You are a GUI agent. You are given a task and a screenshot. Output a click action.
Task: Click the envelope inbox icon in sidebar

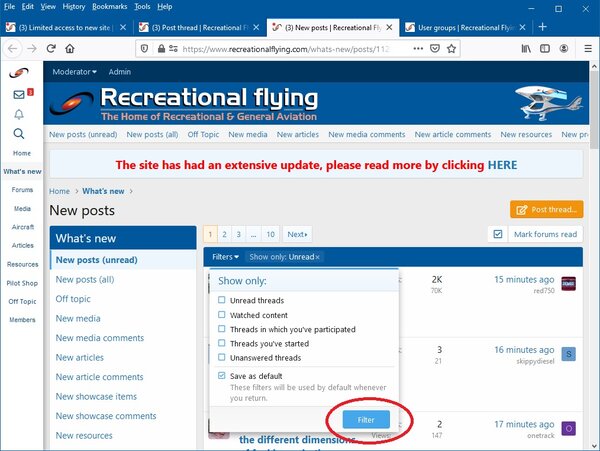[x=20, y=94]
